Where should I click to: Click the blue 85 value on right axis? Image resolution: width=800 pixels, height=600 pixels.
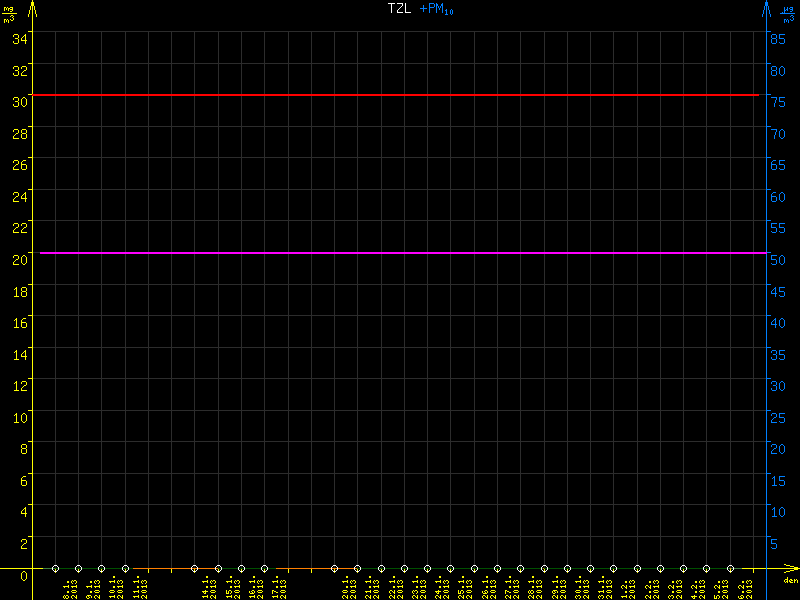pyautogui.click(x=776, y=38)
